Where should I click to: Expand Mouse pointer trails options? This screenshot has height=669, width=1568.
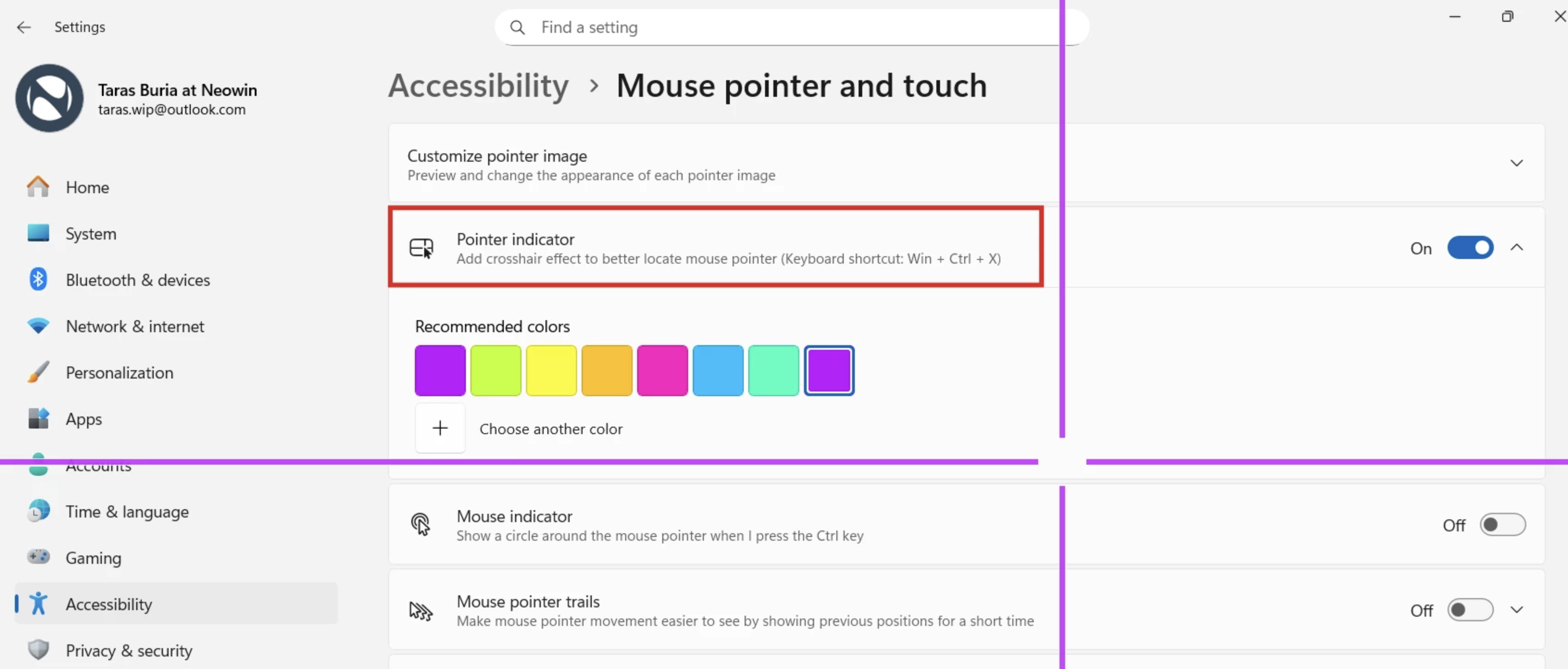[1516, 610]
